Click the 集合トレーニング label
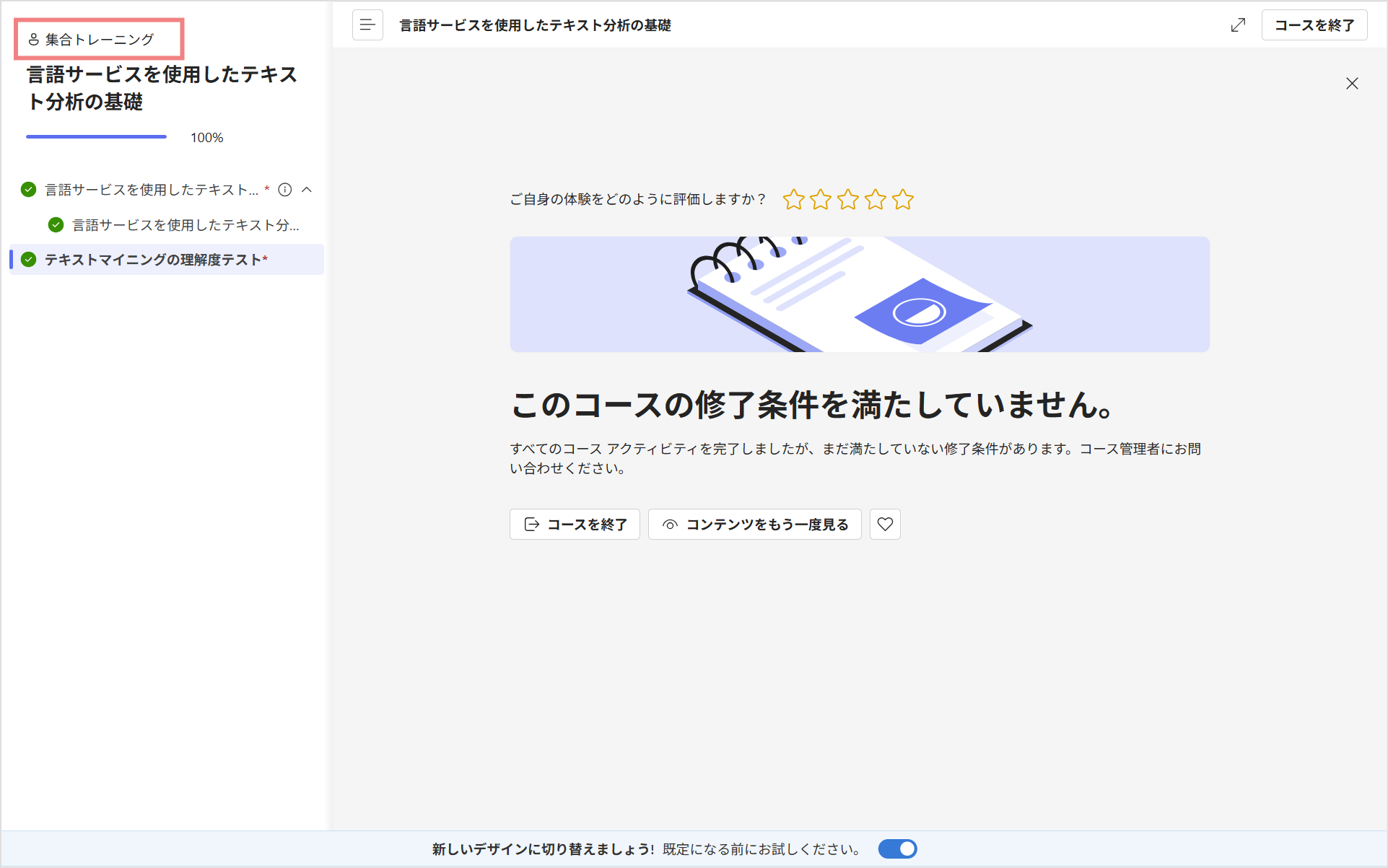This screenshot has width=1388, height=868. pos(100,40)
